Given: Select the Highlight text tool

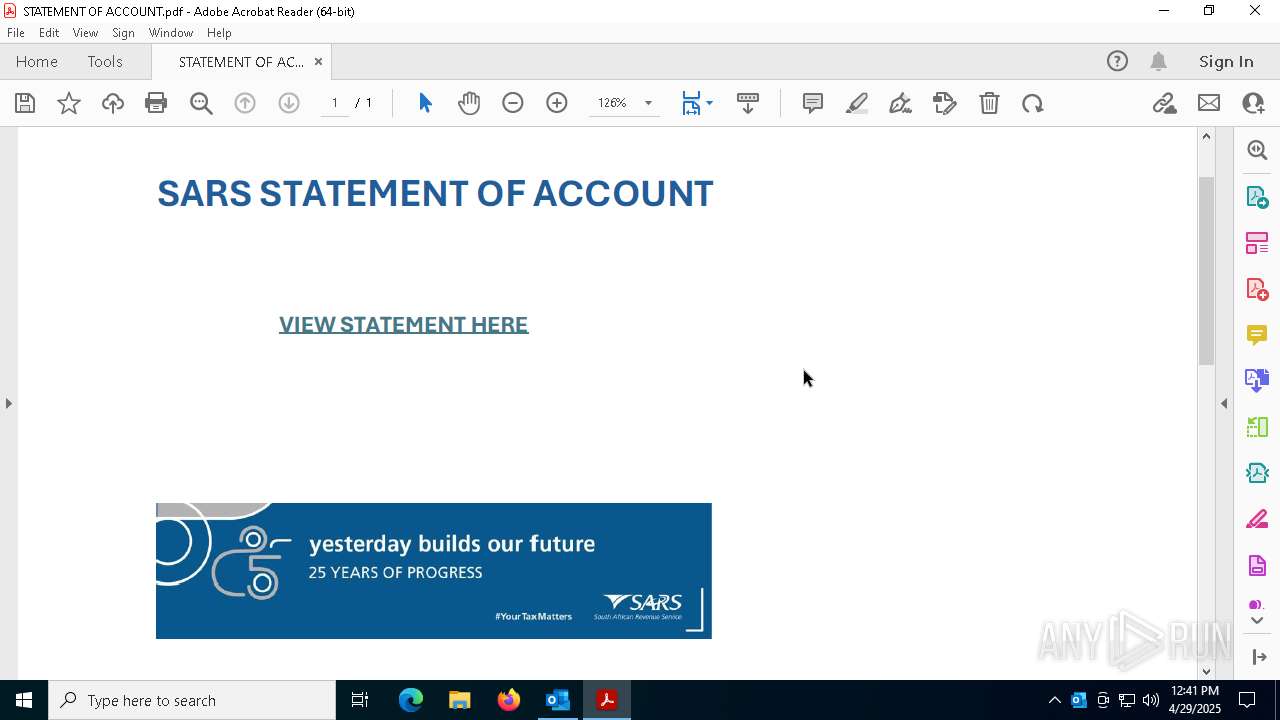Looking at the screenshot, I should click(857, 103).
